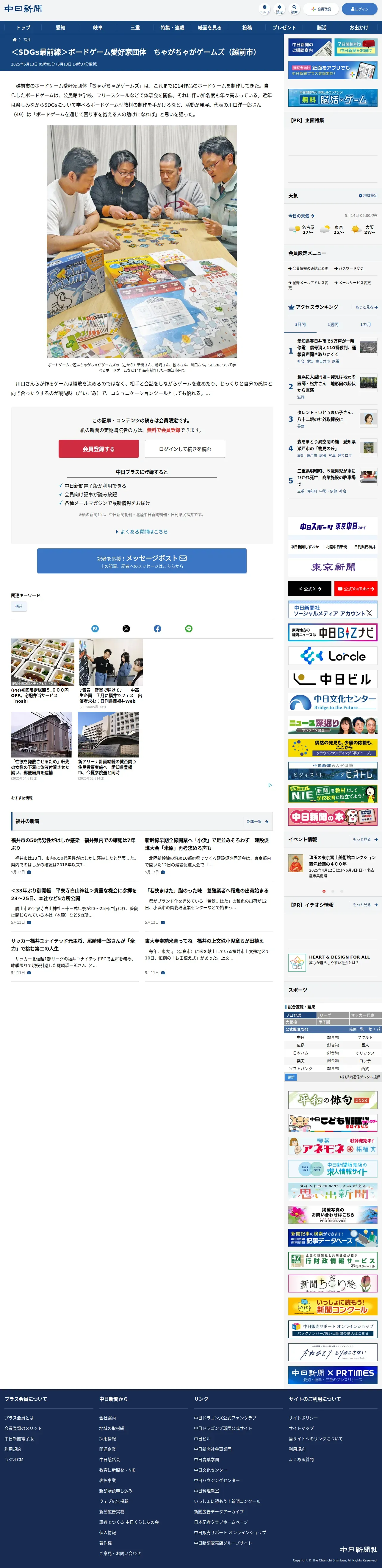Open パスワード変更 member menu link
The height and width of the screenshot is (1568, 382).
point(349,268)
